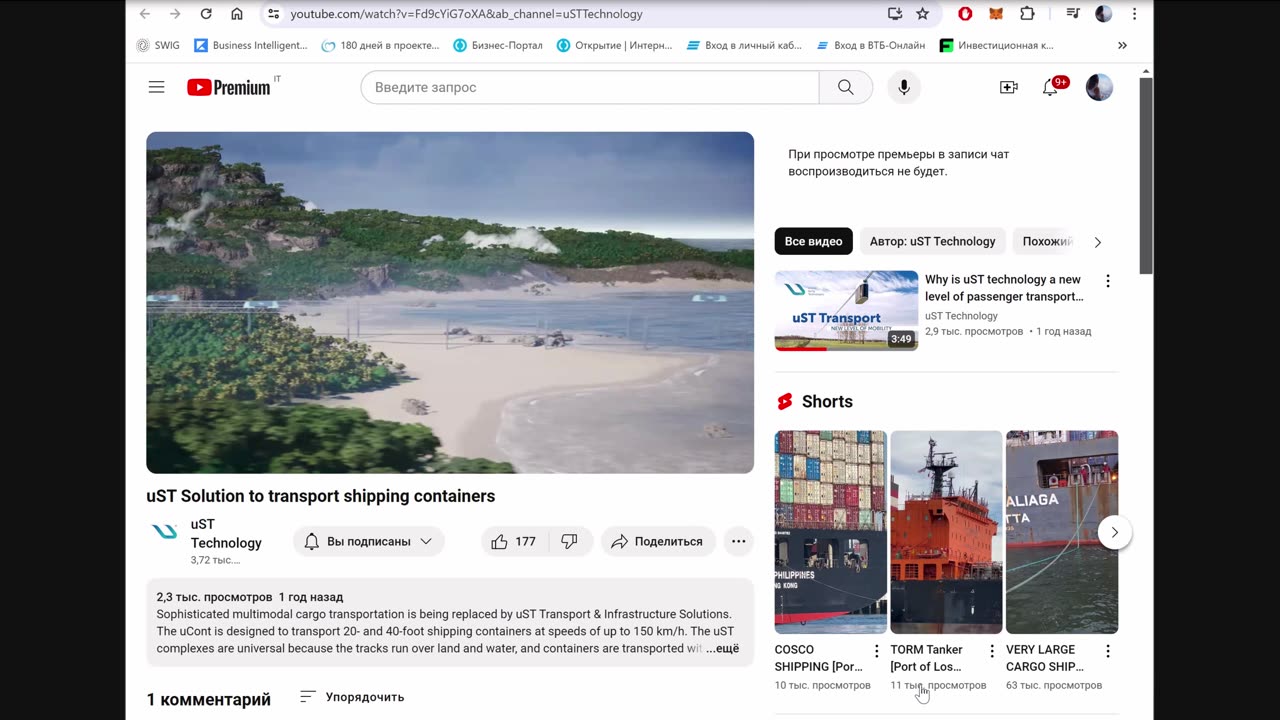Open the uST Technology channel avatar
Viewport: 1280px width, 720px height.
164,532
